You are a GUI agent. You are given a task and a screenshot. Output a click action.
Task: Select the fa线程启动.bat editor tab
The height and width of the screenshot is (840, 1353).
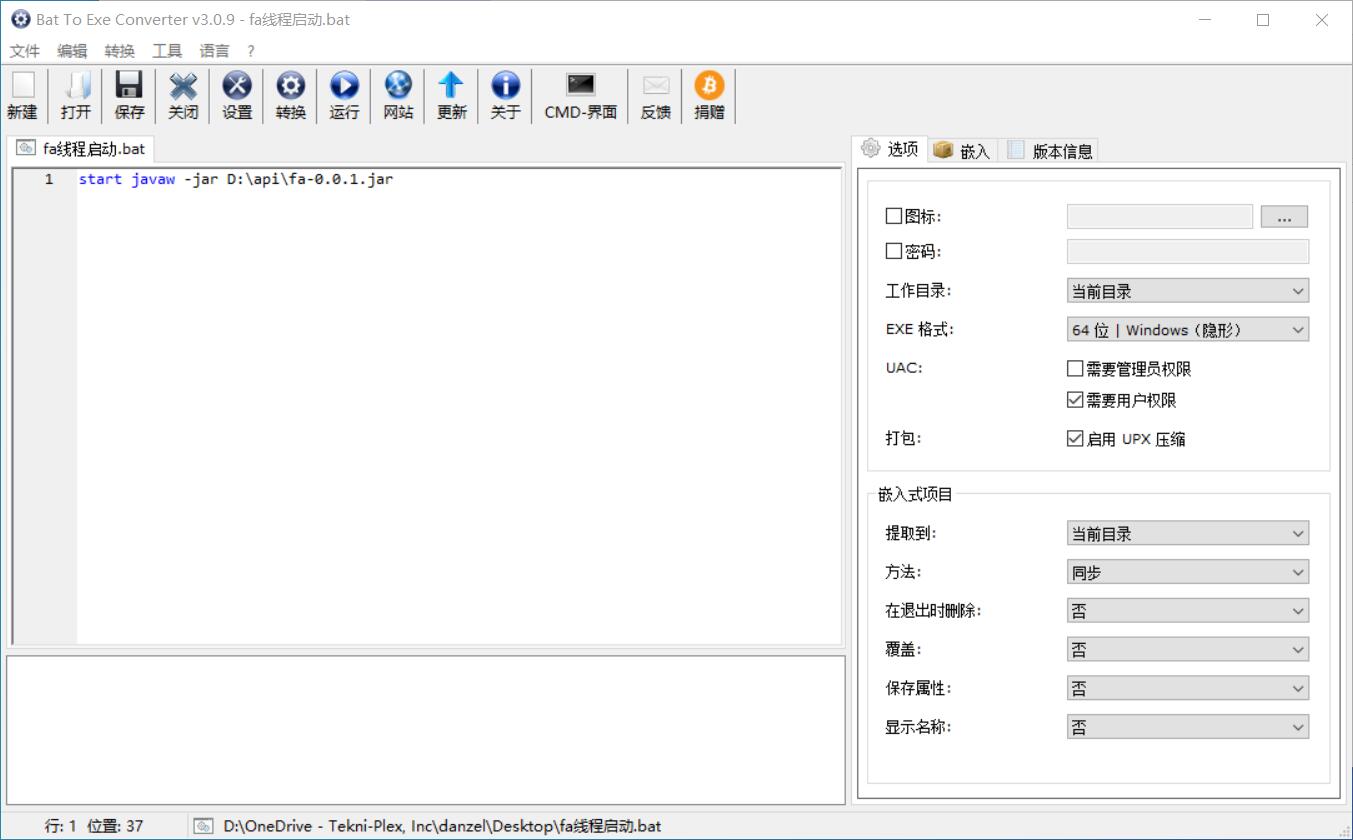[81, 149]
